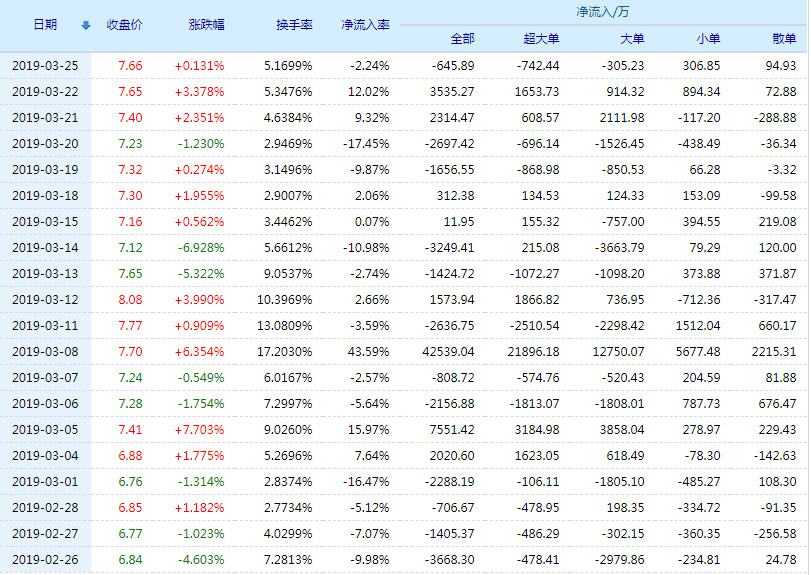Click the +7.703% change value

pyautogui.click(x=199, y=429)
